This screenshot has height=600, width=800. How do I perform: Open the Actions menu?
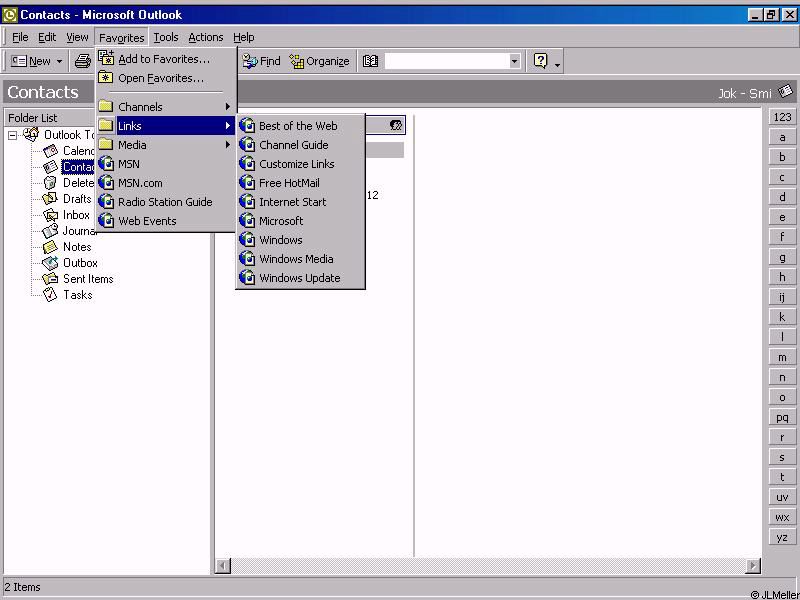(x=206, y=37)
